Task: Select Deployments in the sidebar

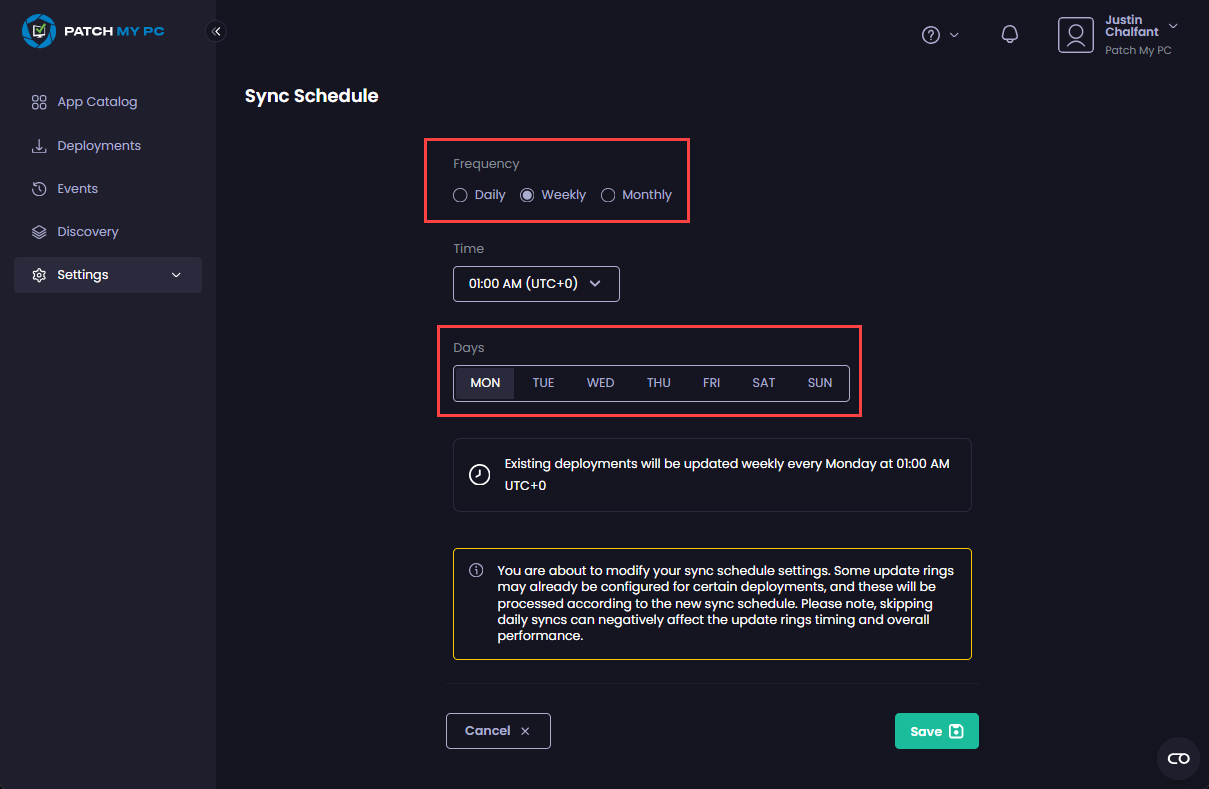Action: tap(97, 145)
